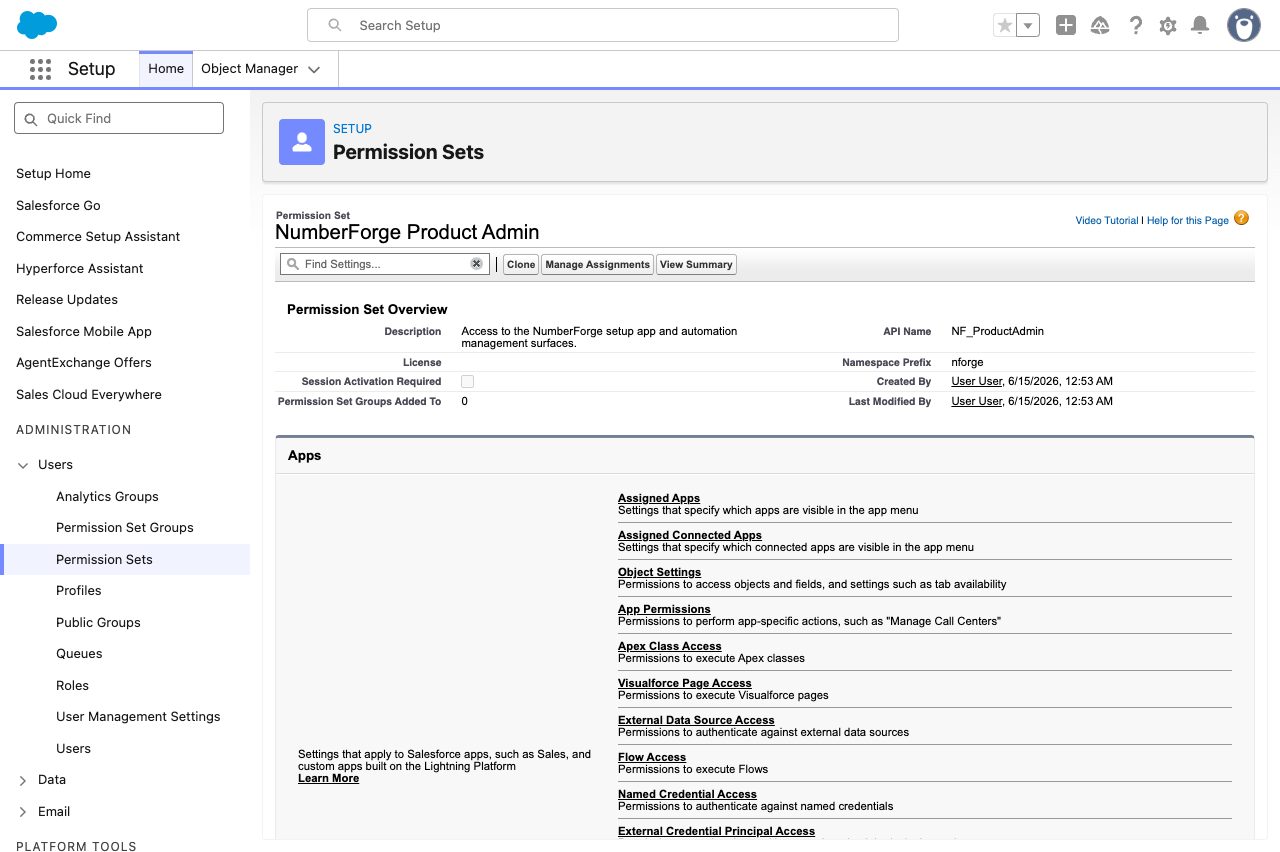Open Profiles in sidebar
Screen dimensions: 1280x852
pyautogui.click(x=79, y=591)
